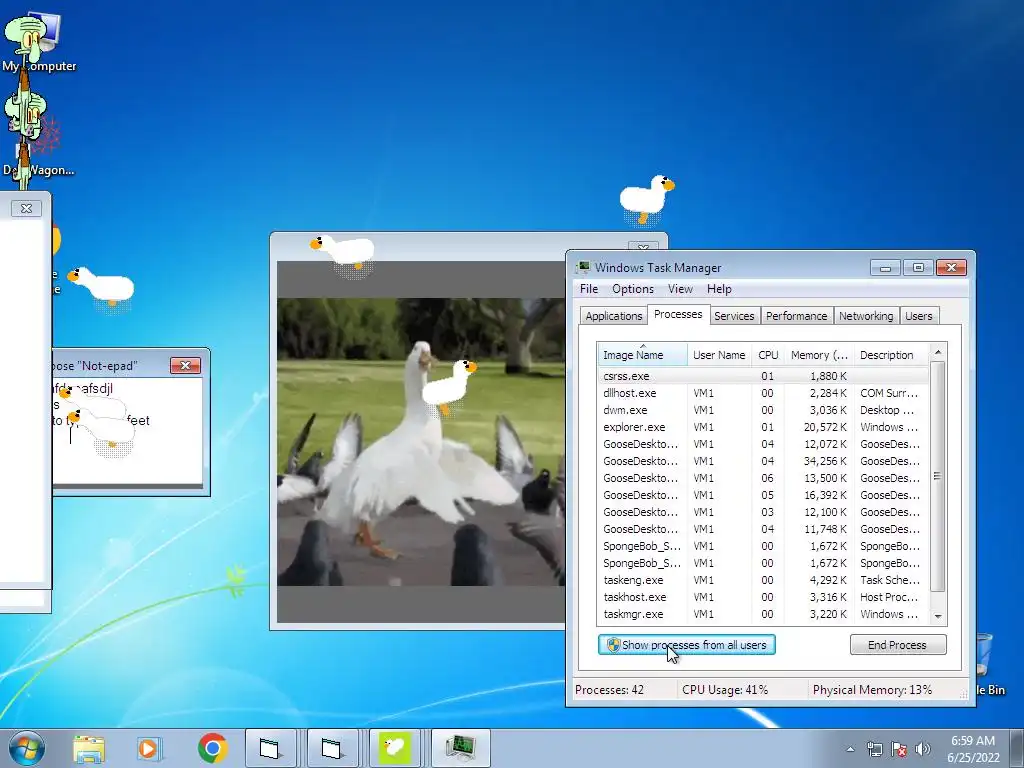Open the Help menu in Task Manager
The image size is (1024, 768).
719,289
